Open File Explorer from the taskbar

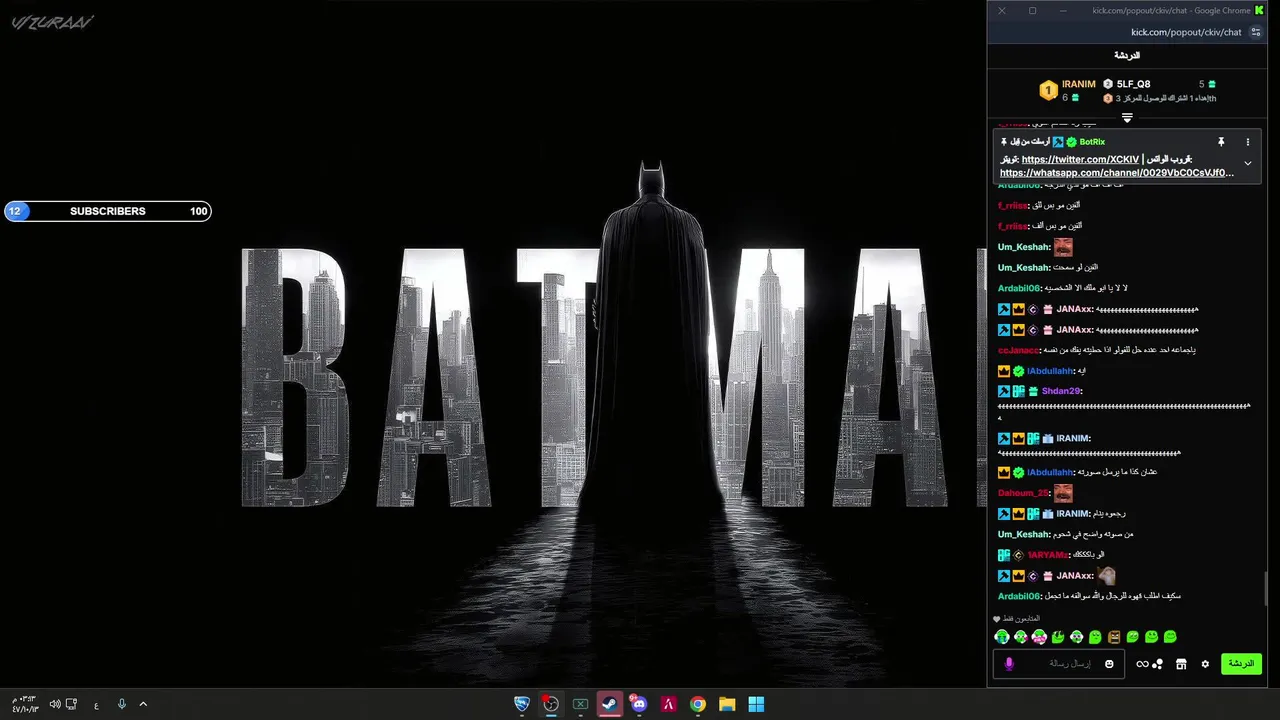[x=727, y=704]
